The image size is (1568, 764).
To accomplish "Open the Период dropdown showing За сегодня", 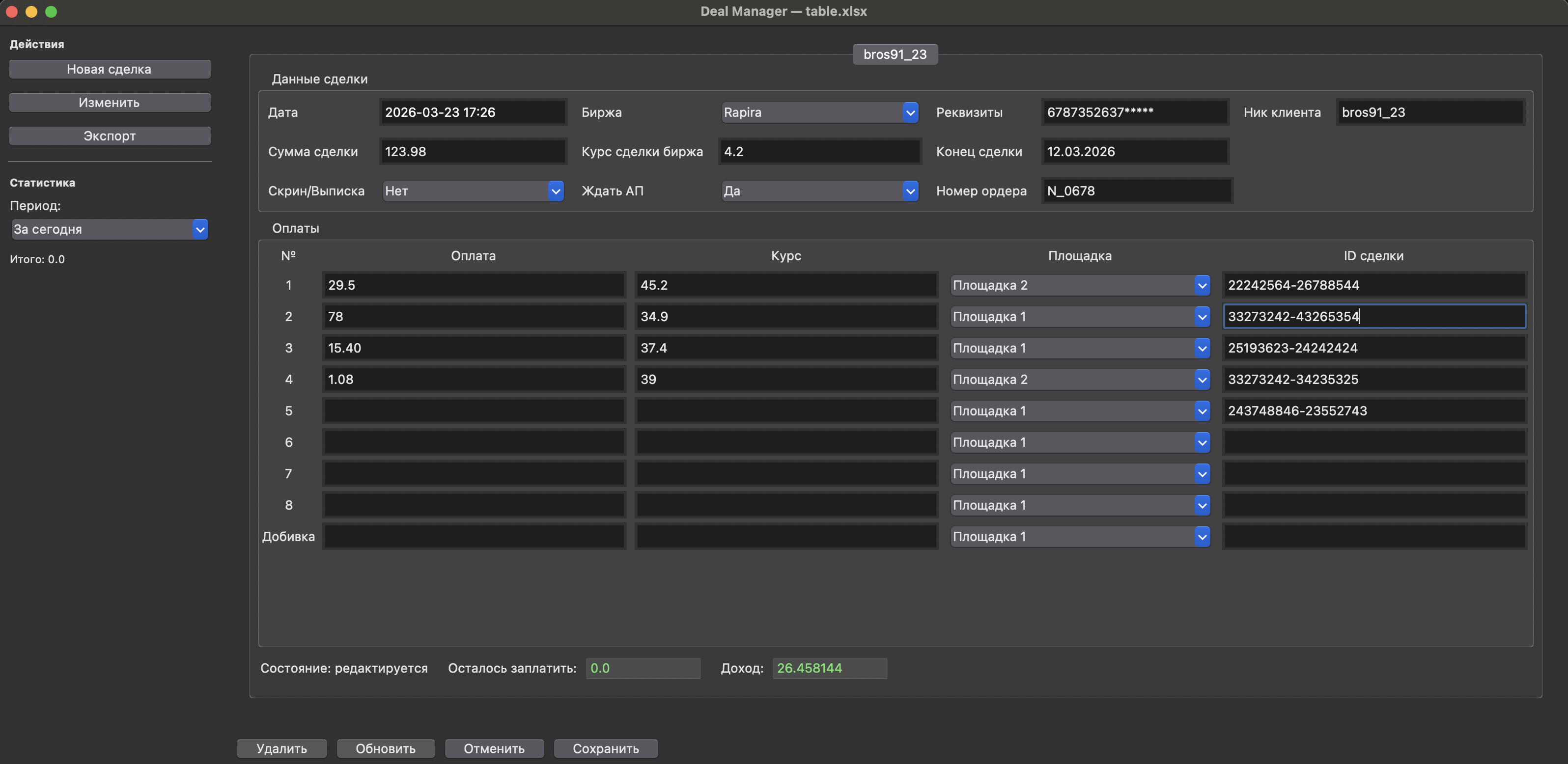I will pyautogui.click(x=110, y=229).
